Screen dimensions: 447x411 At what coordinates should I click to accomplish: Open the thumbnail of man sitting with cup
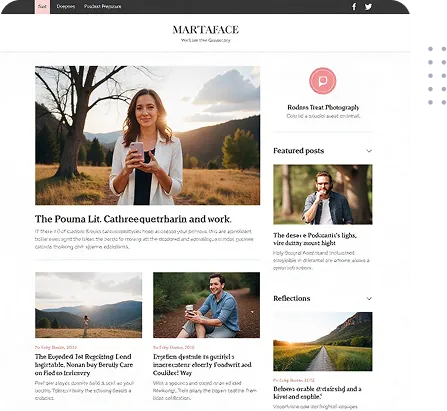[x=206, y=305]
